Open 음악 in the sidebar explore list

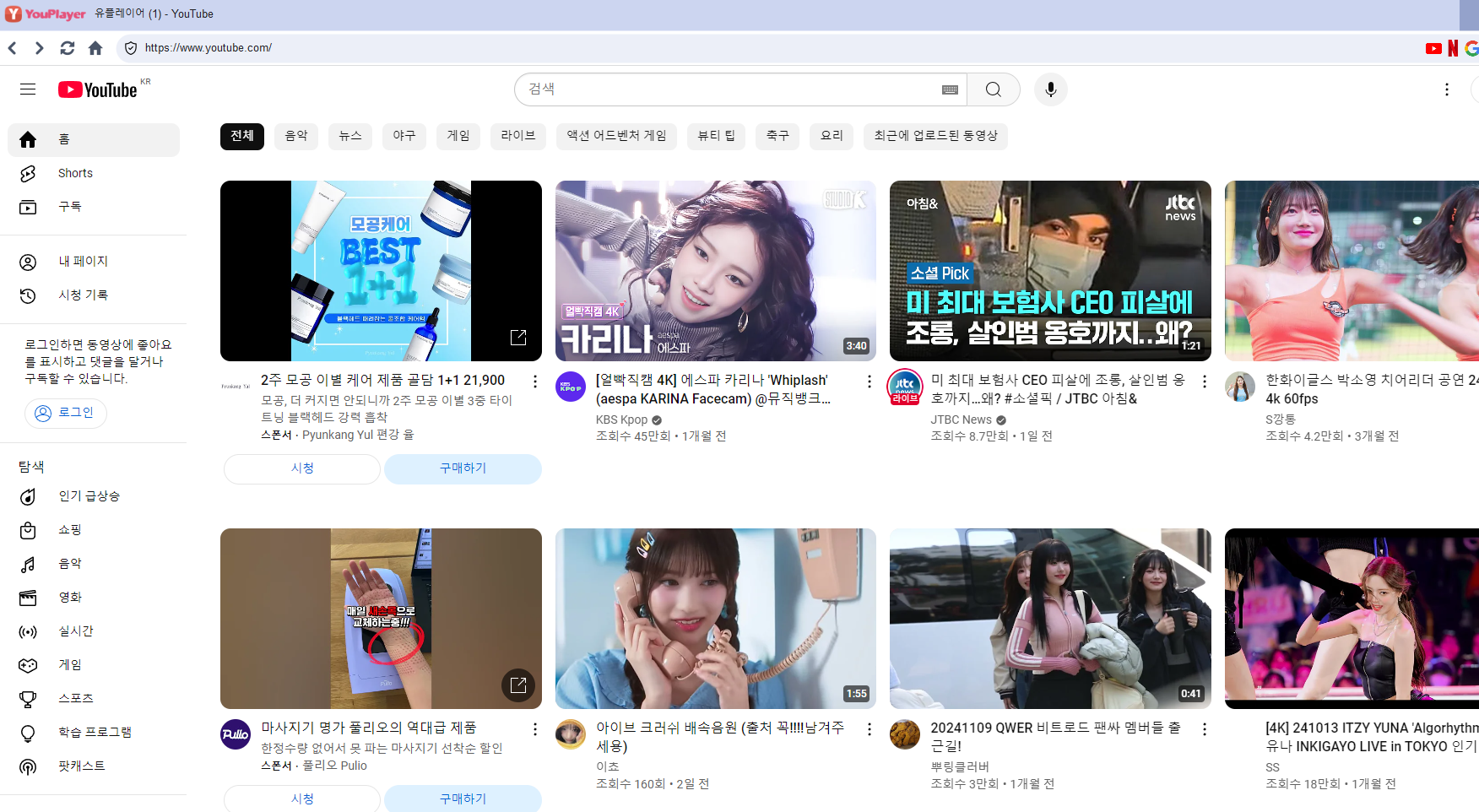(94, 564)
